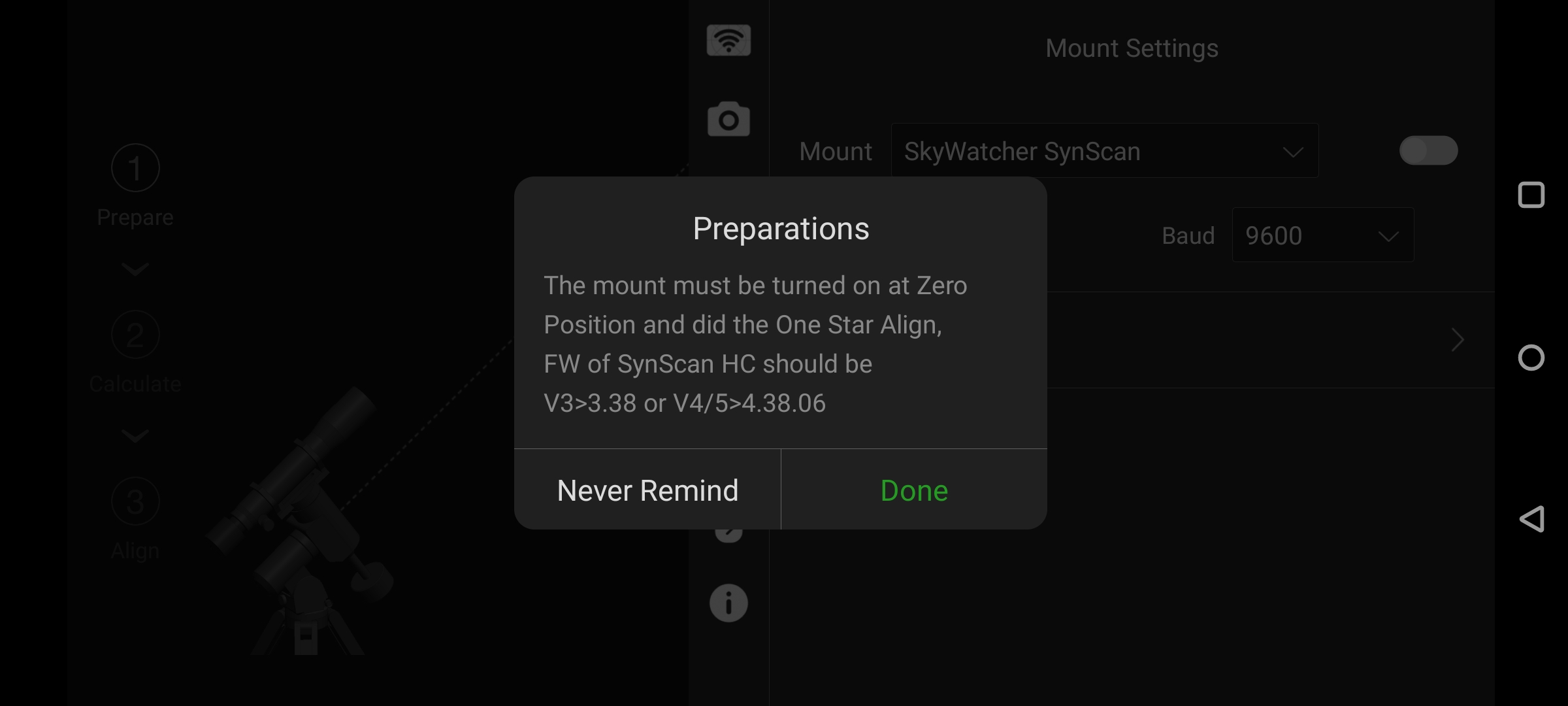
Task: Tap the Mount Settings title
Action: (x=1132, y=48)
